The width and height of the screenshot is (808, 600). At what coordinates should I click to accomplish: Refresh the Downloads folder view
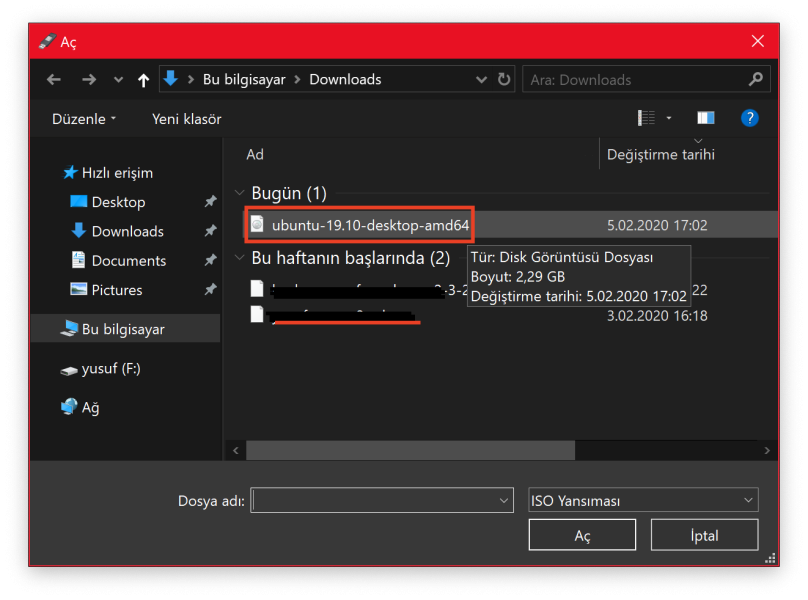point(504,80)
